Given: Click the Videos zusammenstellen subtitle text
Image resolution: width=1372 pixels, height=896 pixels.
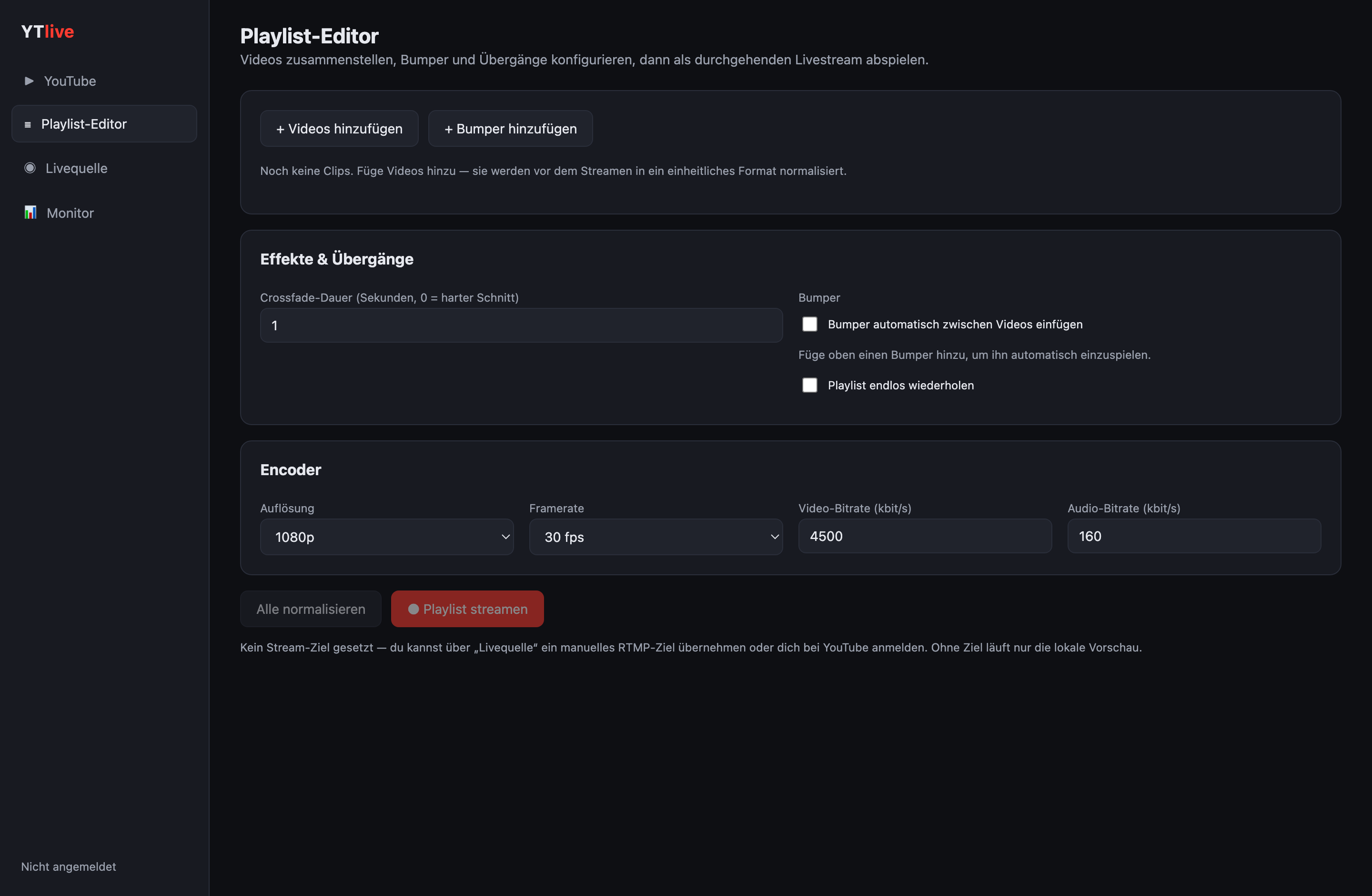Looking at the screenshot, I should [x=584, y=60].
